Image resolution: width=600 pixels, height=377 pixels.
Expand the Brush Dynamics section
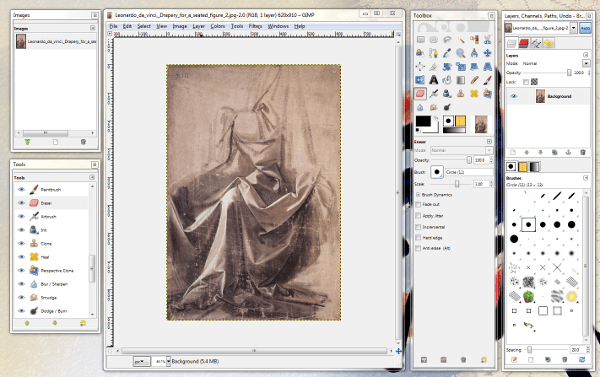tap(418, 194)
